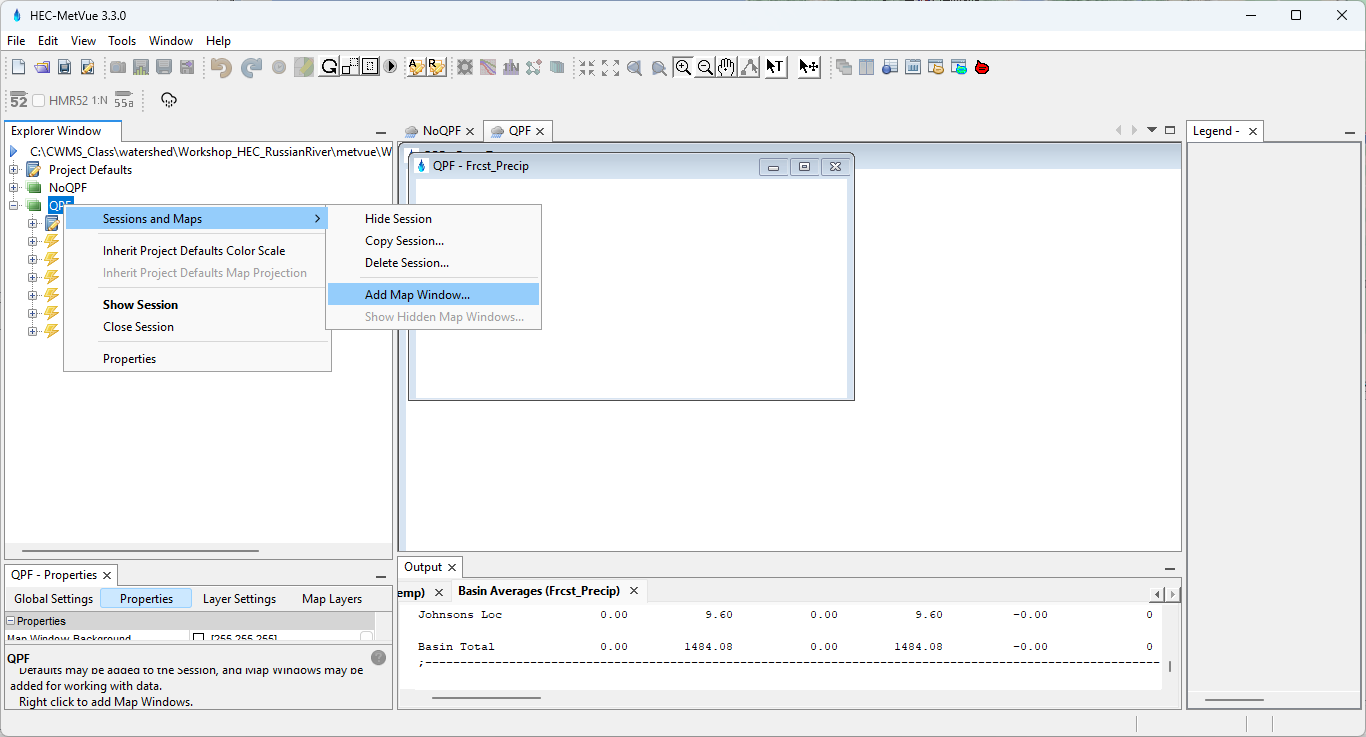Click the red storm blob icon

[x=982, y=67]
